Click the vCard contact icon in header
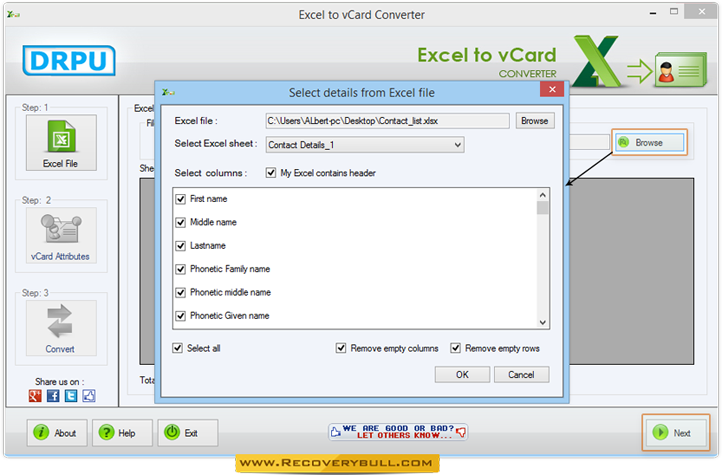 coord(681,70)
